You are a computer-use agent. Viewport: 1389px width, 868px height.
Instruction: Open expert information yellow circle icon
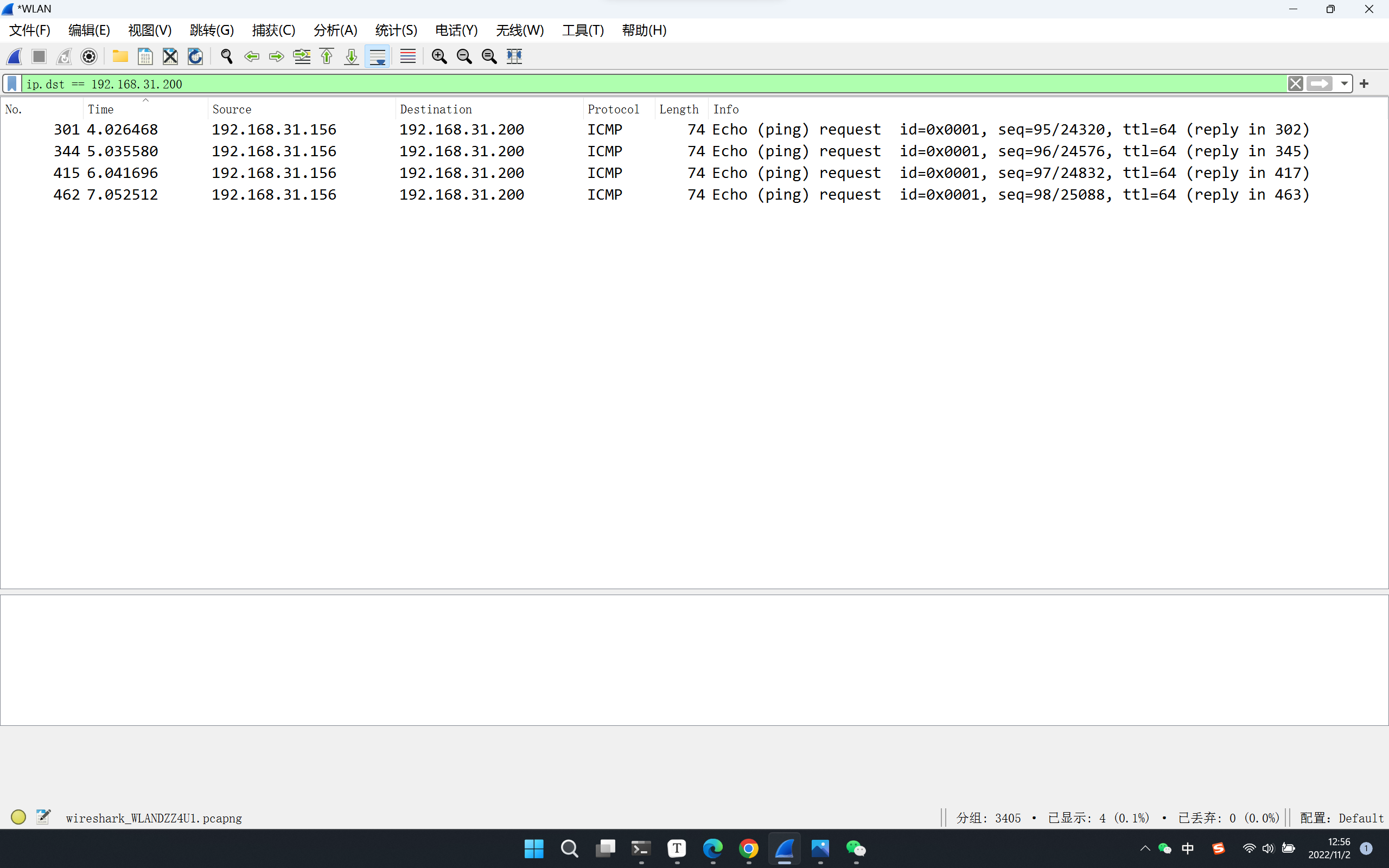click(18, 817)
